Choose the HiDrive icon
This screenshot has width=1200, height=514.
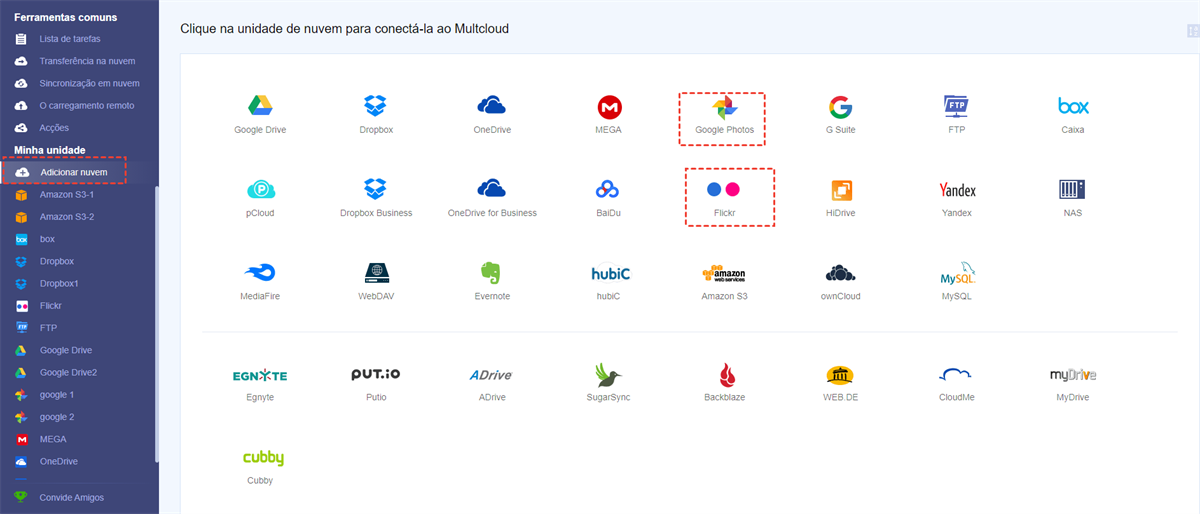tap(840, 190)
